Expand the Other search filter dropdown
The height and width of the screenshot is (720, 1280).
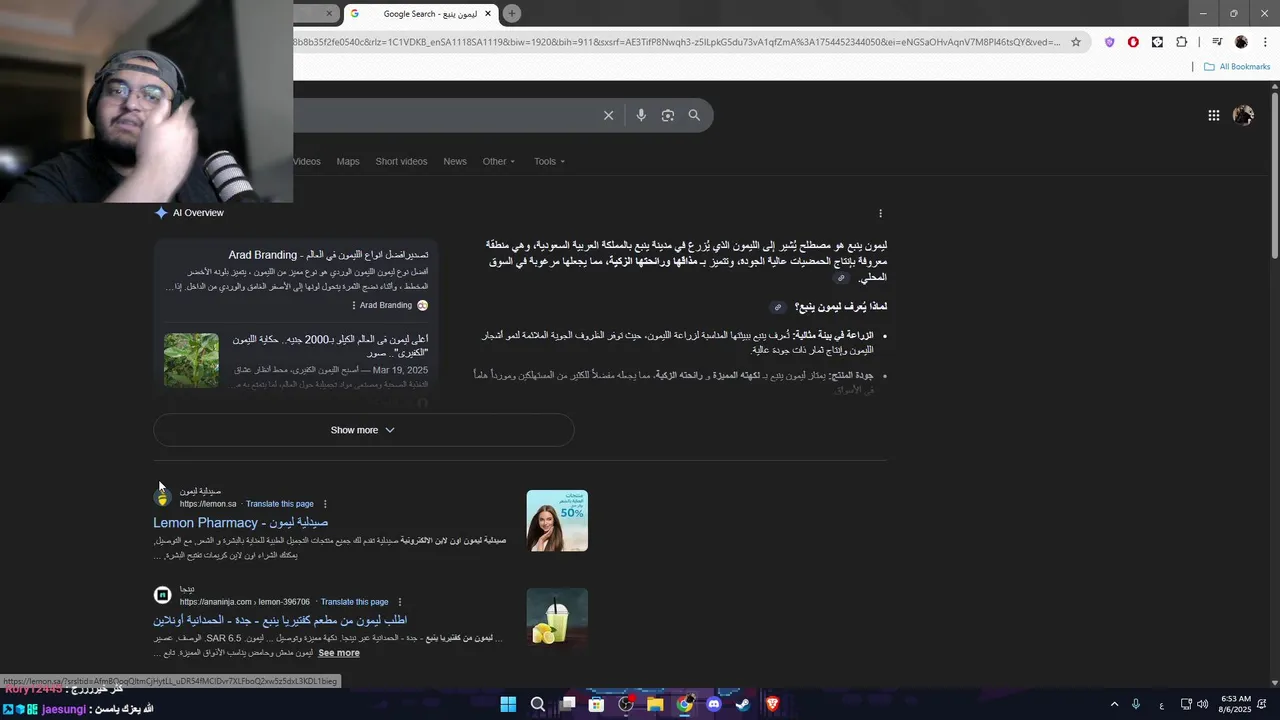(499, 161)
